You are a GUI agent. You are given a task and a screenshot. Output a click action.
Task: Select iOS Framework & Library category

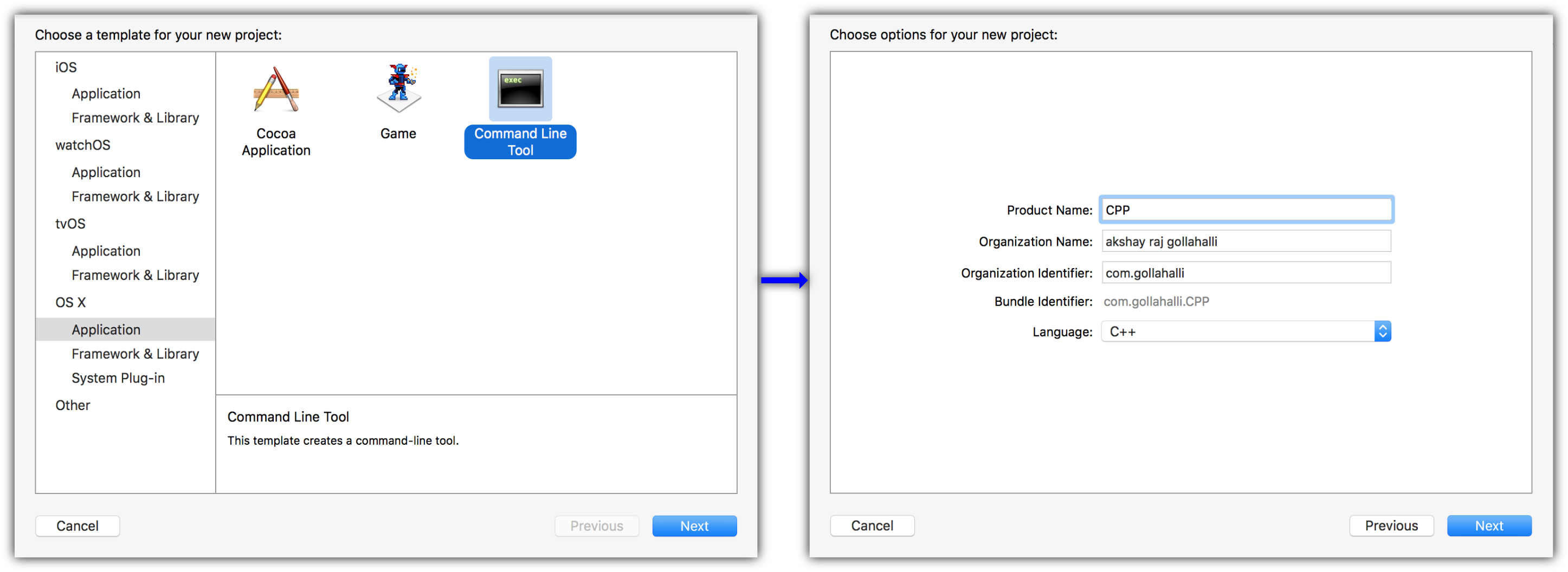135,118
